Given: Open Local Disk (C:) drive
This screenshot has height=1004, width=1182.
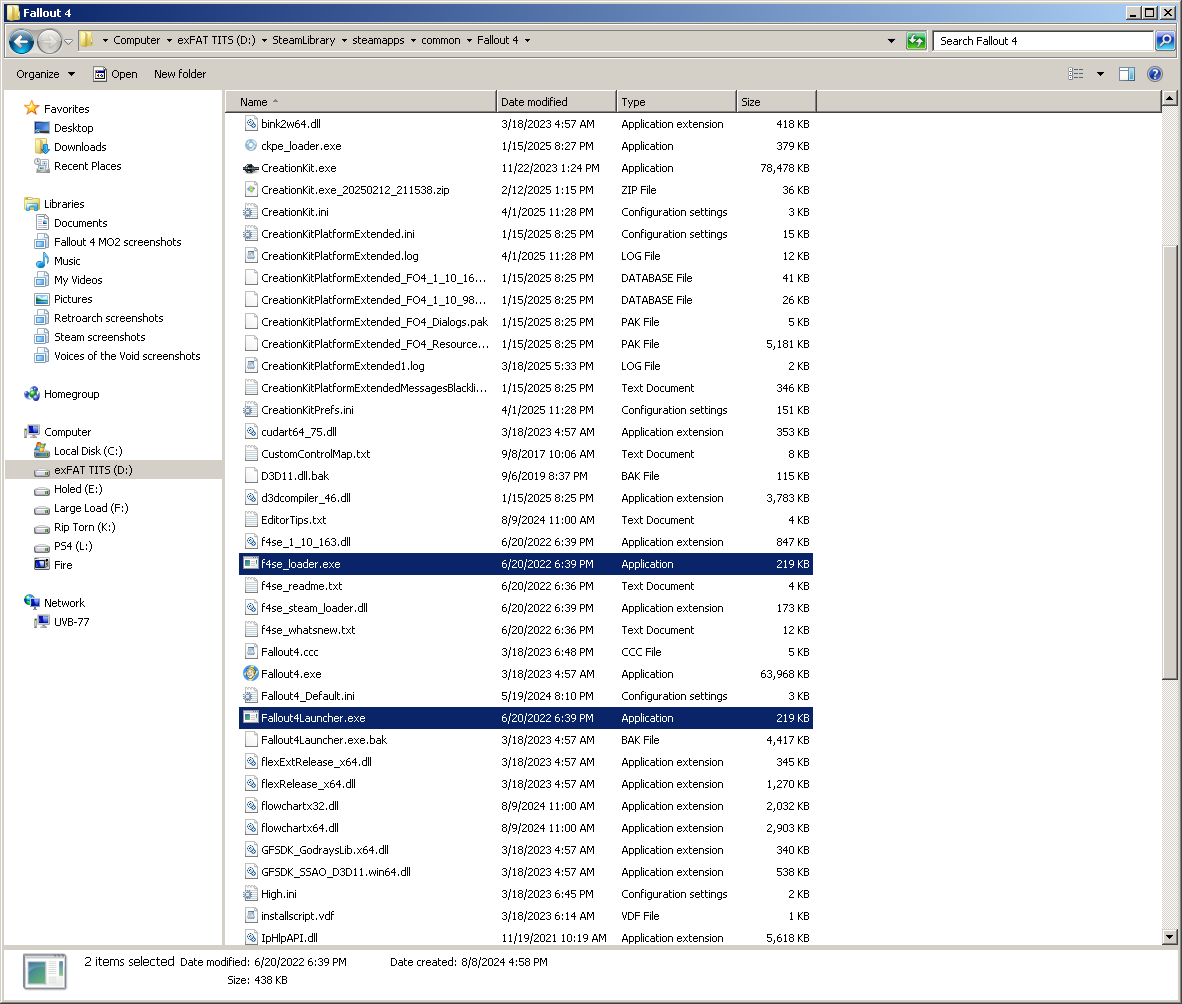Looking at the screenshot, I should point(87,451).
